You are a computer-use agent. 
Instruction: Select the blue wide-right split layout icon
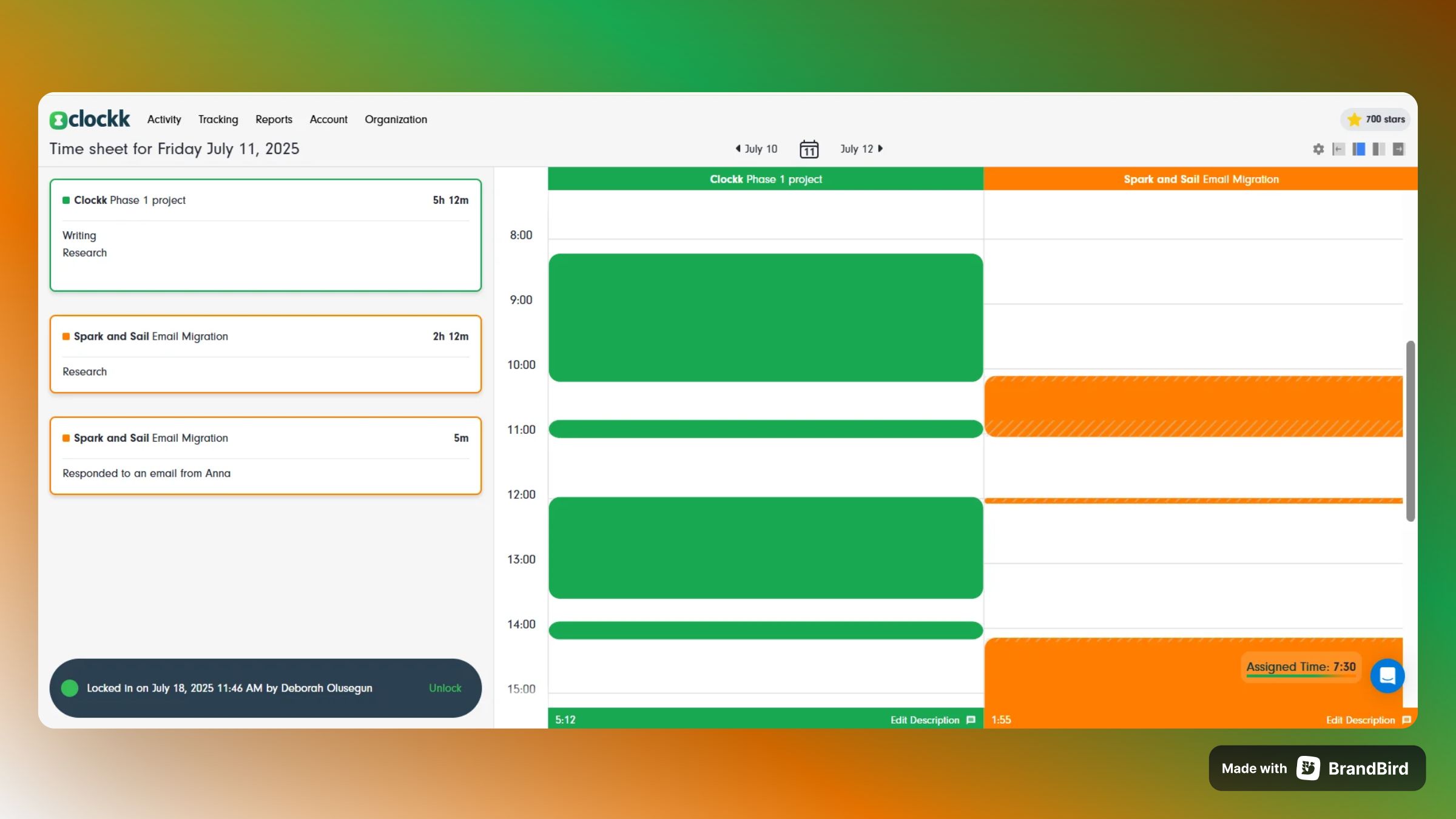[x=1359, y=149]
